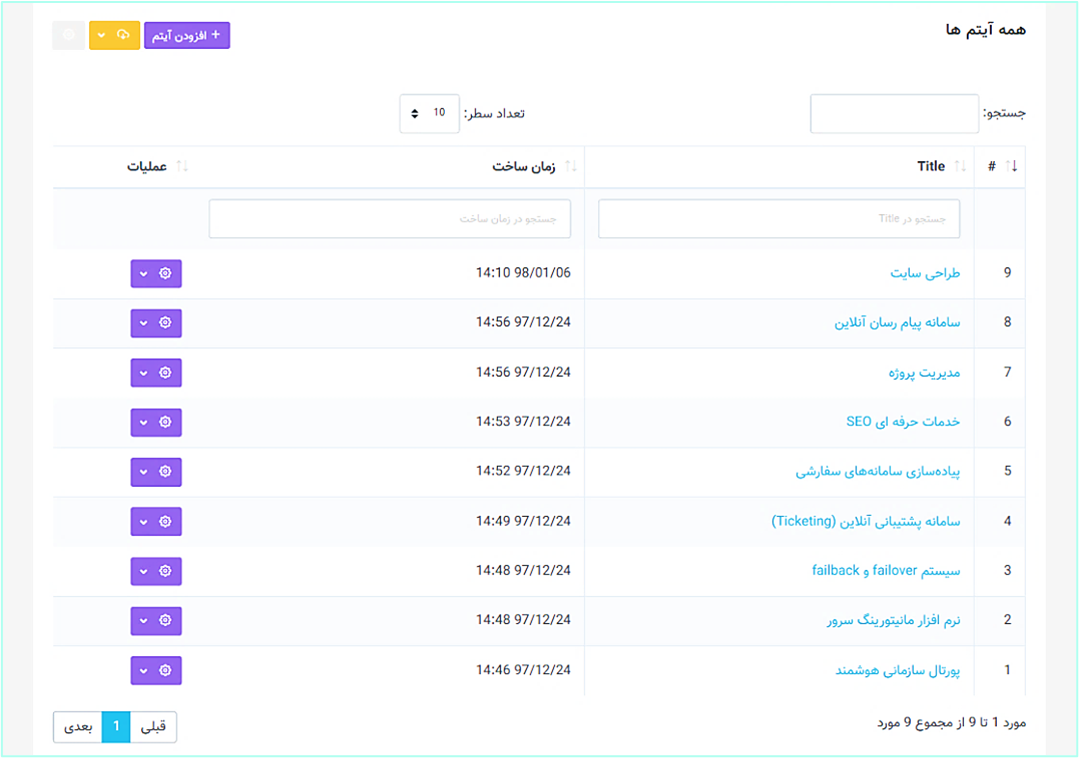Click the greyed-out gear button at top
Image resolution: width=1079 pixels, height=758 pixels.
click(x=68, y=35)
